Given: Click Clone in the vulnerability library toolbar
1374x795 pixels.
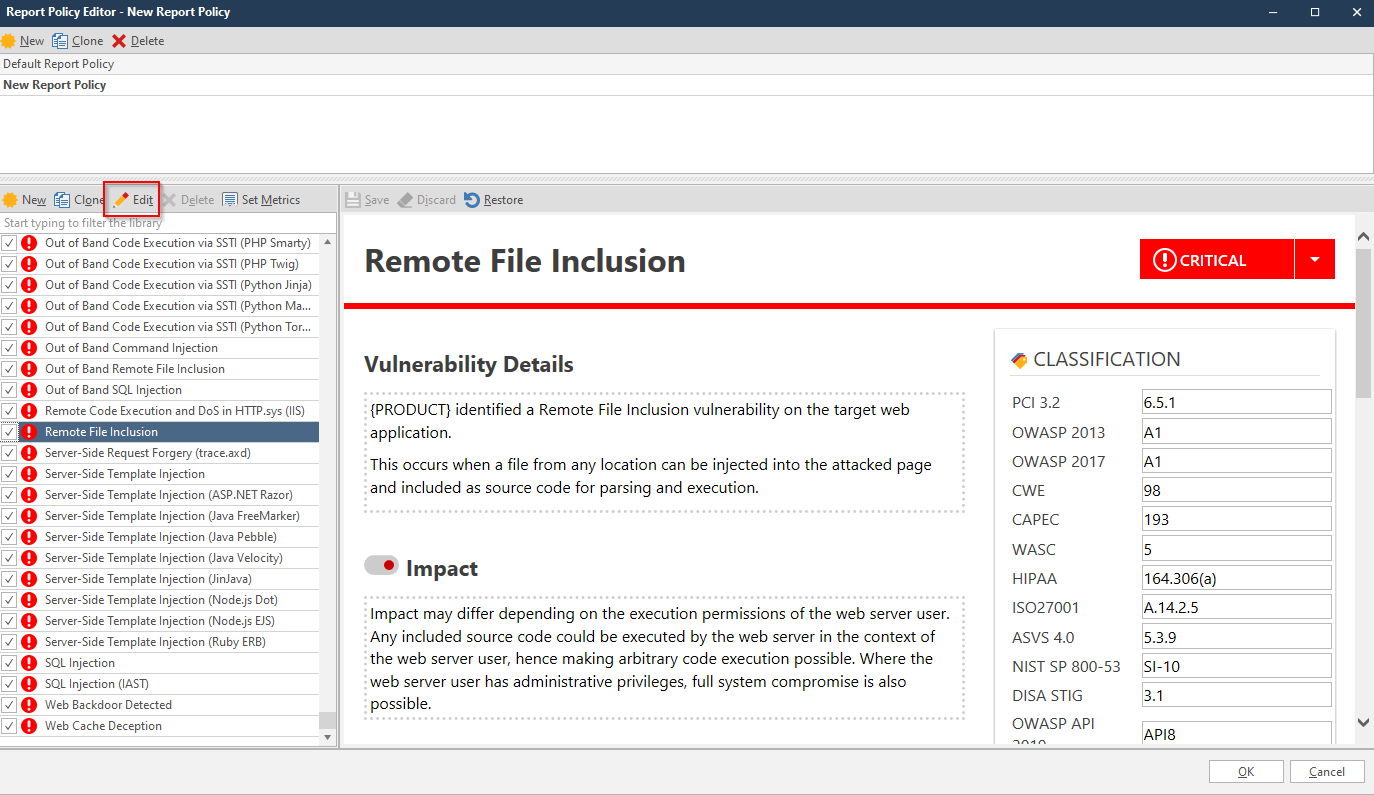Looking at the screenshot, I should pyautogui.click(x=79, y=200).
